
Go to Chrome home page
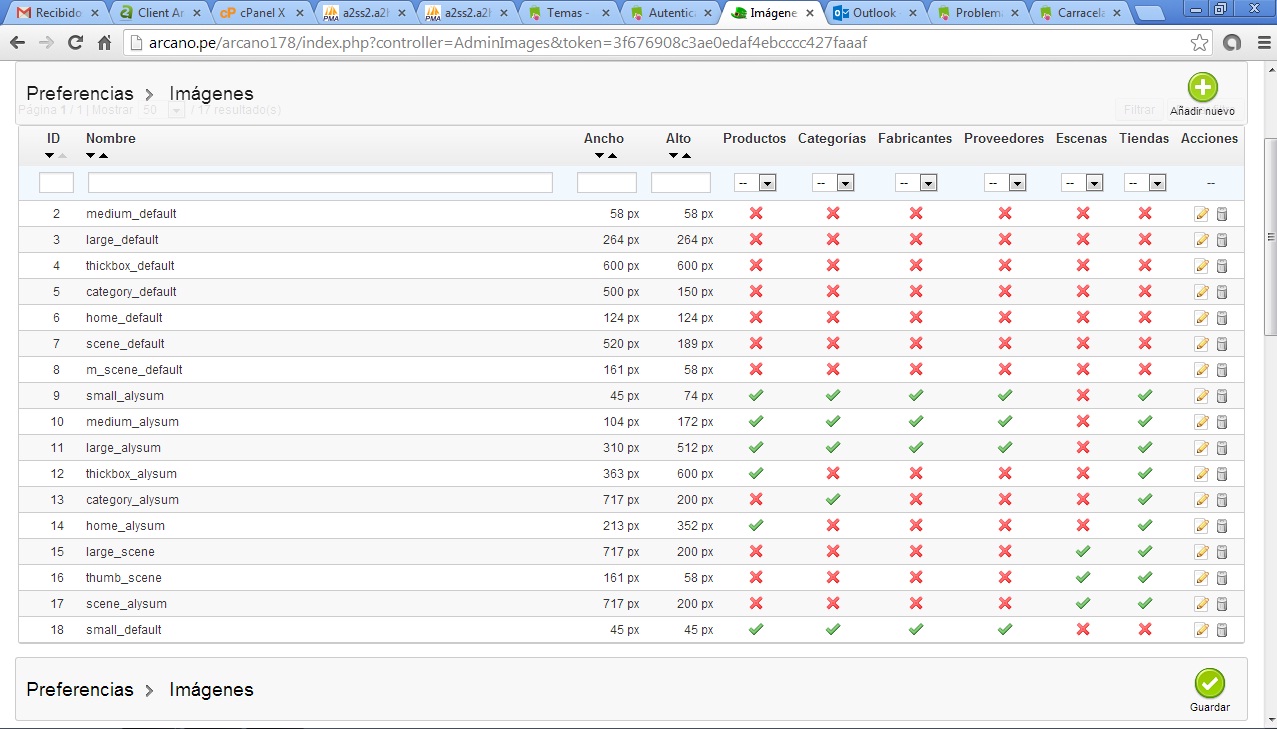coord(104,43)
